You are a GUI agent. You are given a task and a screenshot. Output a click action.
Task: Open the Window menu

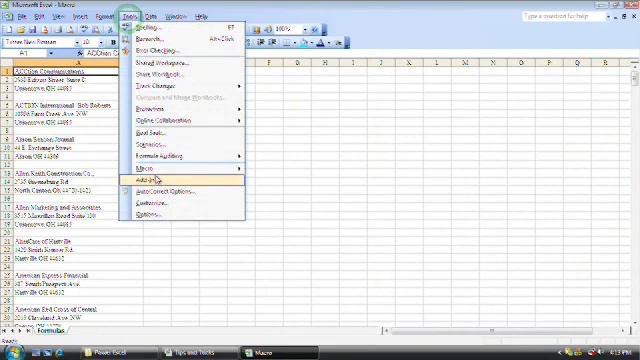click(176, 16)
